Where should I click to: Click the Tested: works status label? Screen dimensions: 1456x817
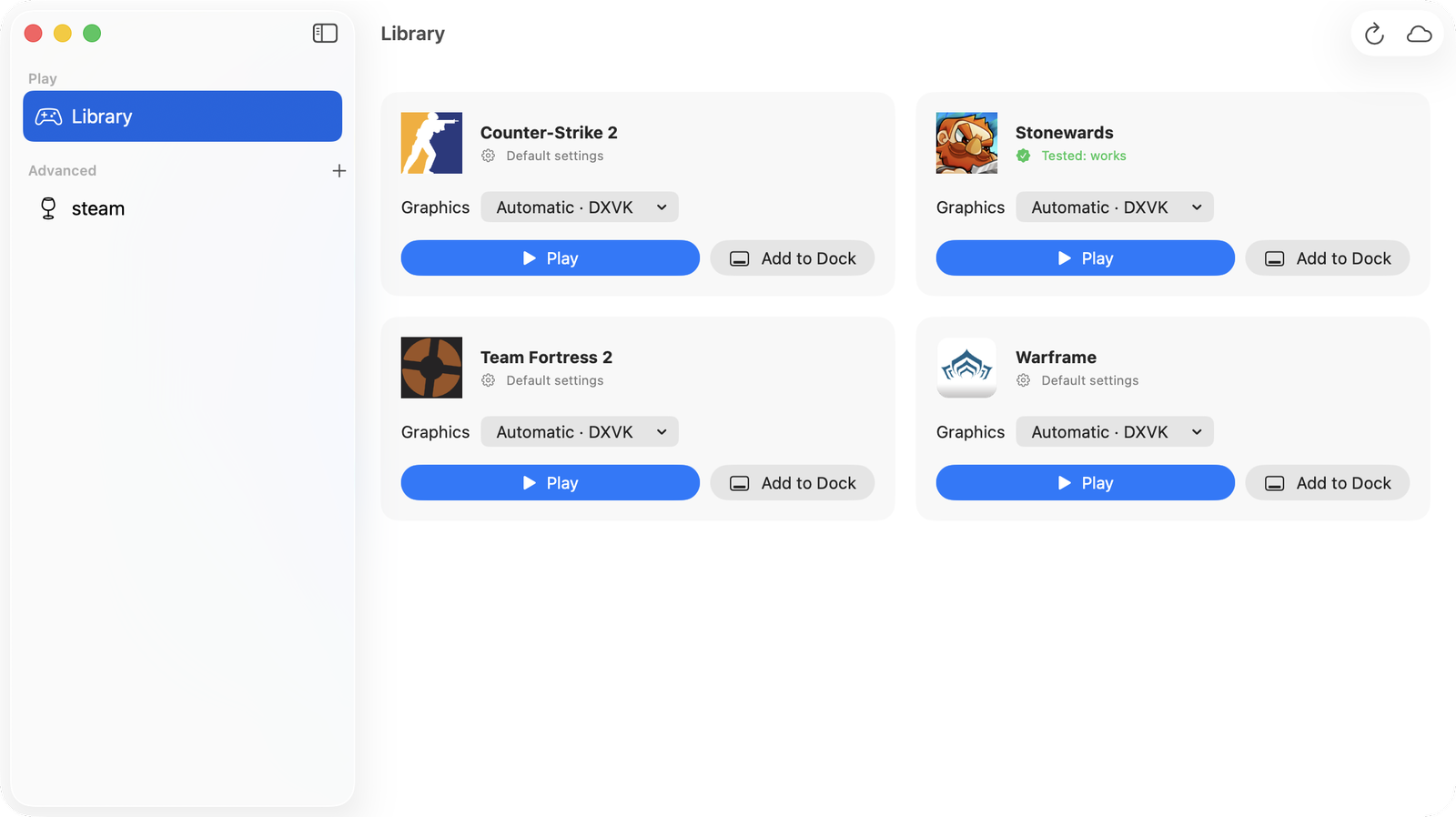(1084, 156)
